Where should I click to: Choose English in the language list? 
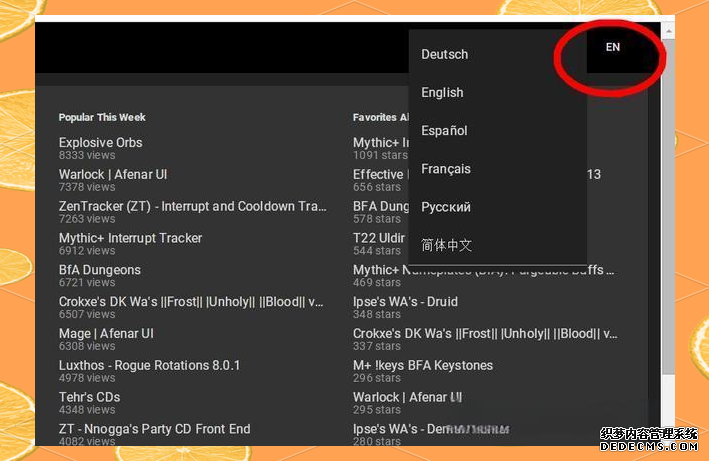[x=442, y=92]
